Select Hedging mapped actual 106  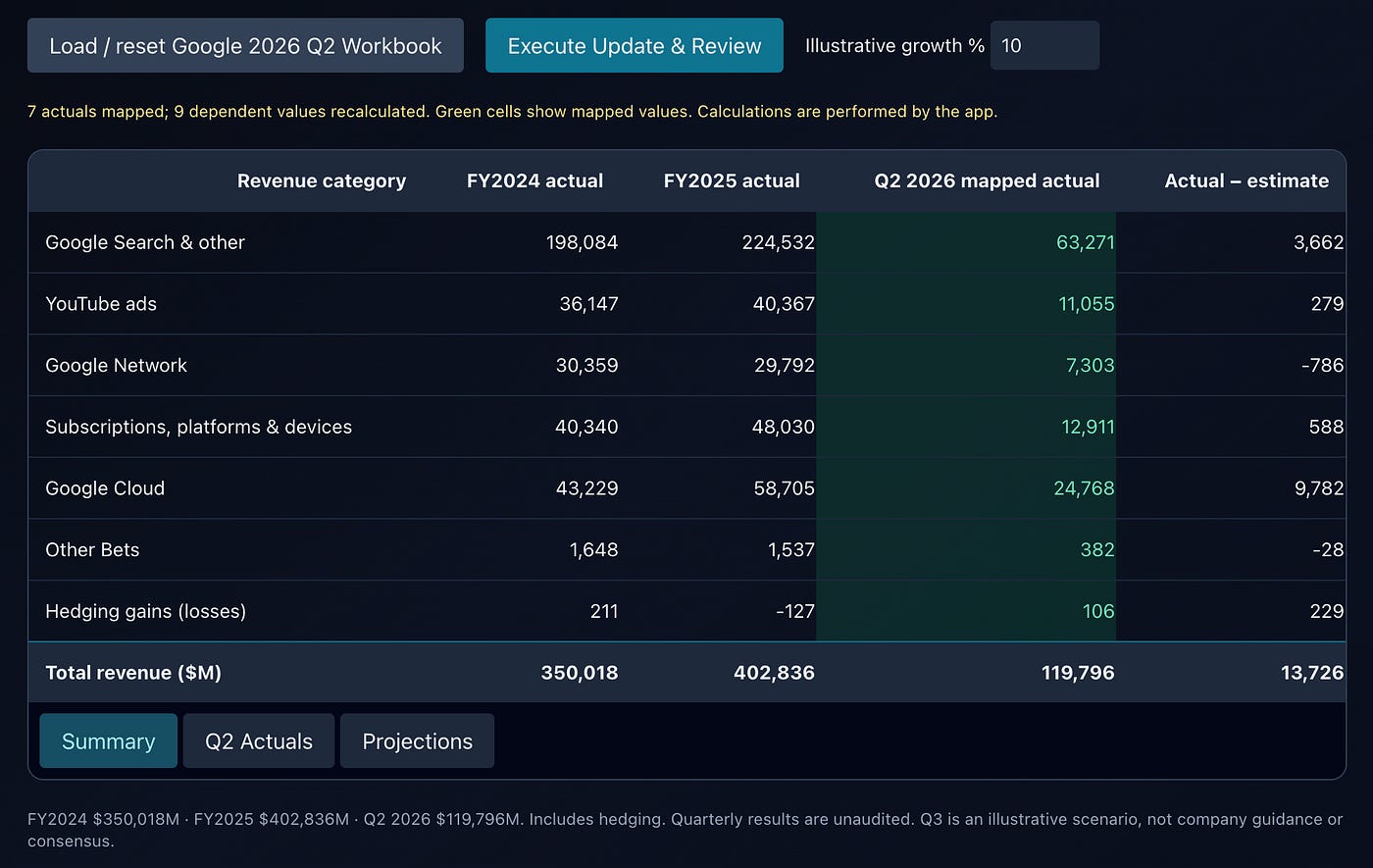(x=1098, y=611)
